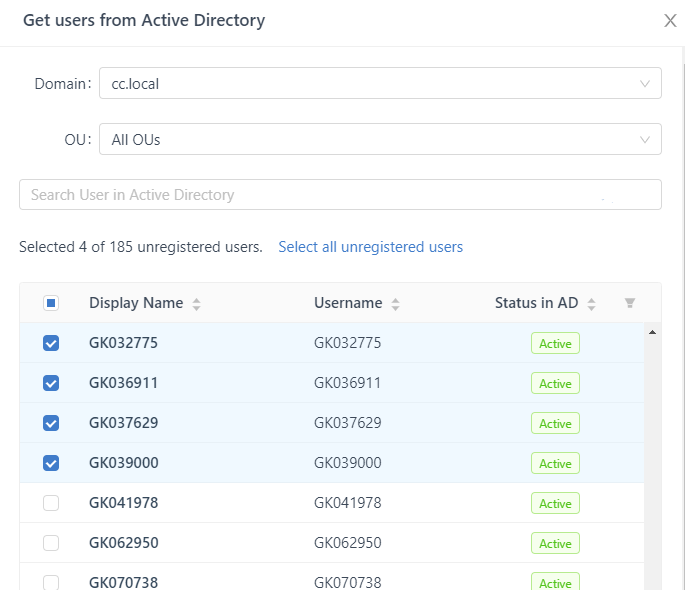Sort by Display Name column icon

click(197, 304)
